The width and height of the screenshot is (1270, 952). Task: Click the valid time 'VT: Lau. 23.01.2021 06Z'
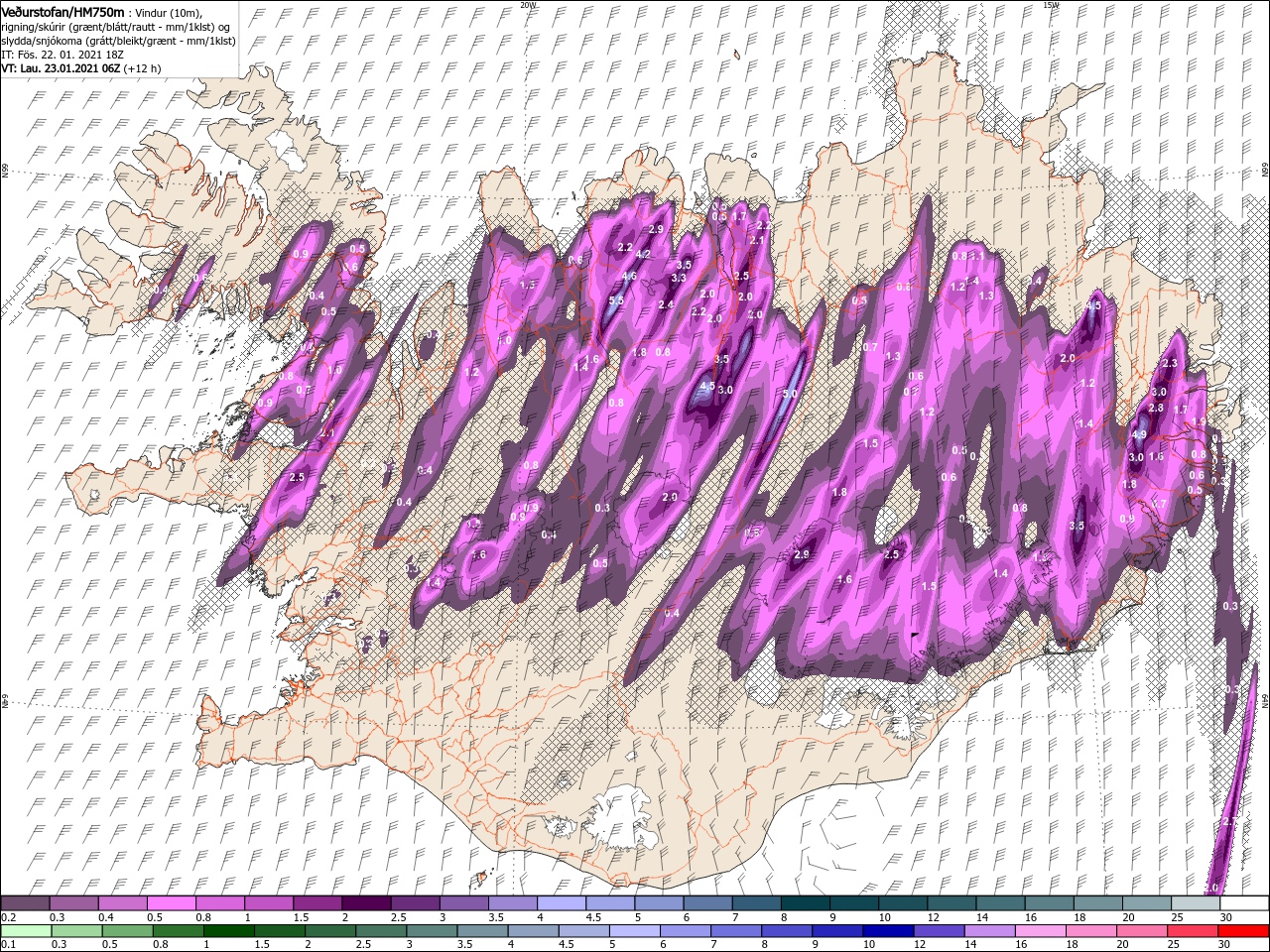click(x=62, y=68)
